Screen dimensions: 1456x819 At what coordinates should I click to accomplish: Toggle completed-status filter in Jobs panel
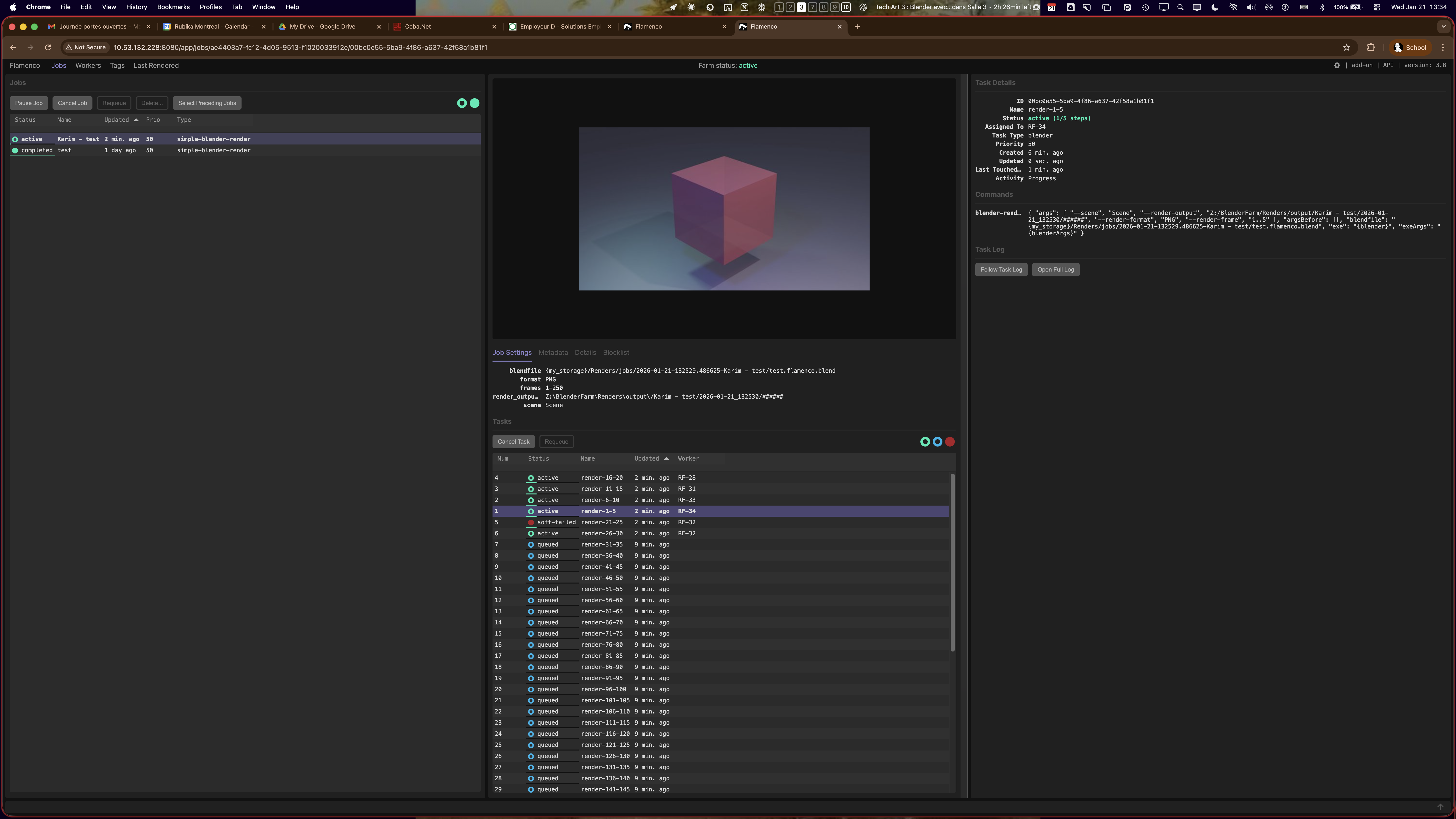(x=475, y=103)
